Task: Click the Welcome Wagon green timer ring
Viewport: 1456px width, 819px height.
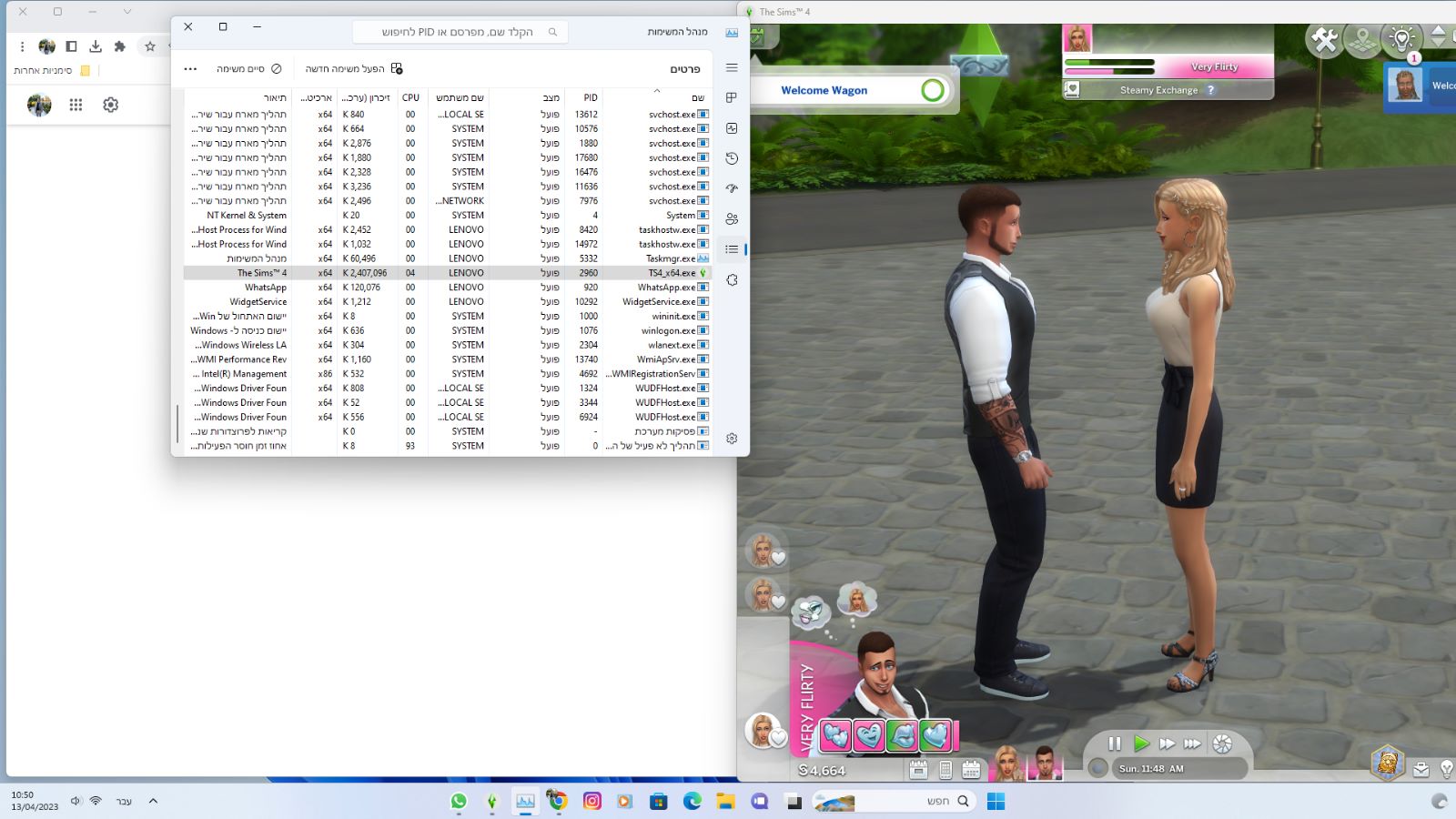Action: [x=933, y=90]
